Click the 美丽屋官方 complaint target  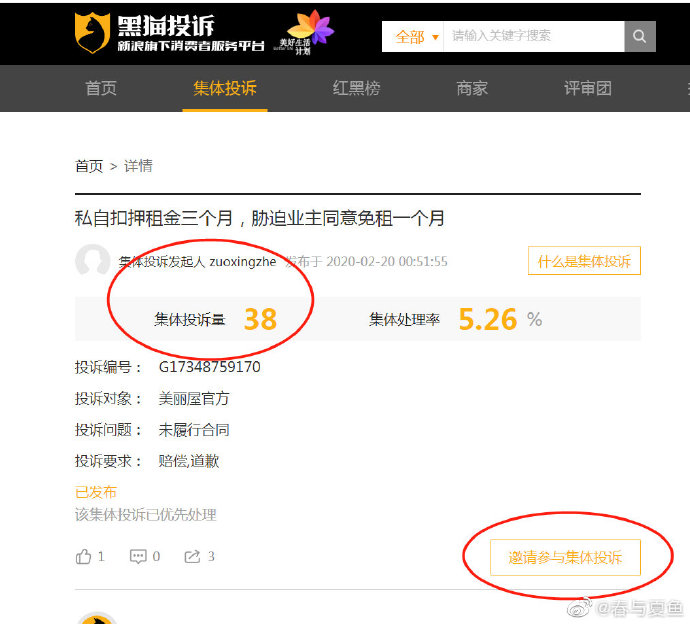click(194, 398)
